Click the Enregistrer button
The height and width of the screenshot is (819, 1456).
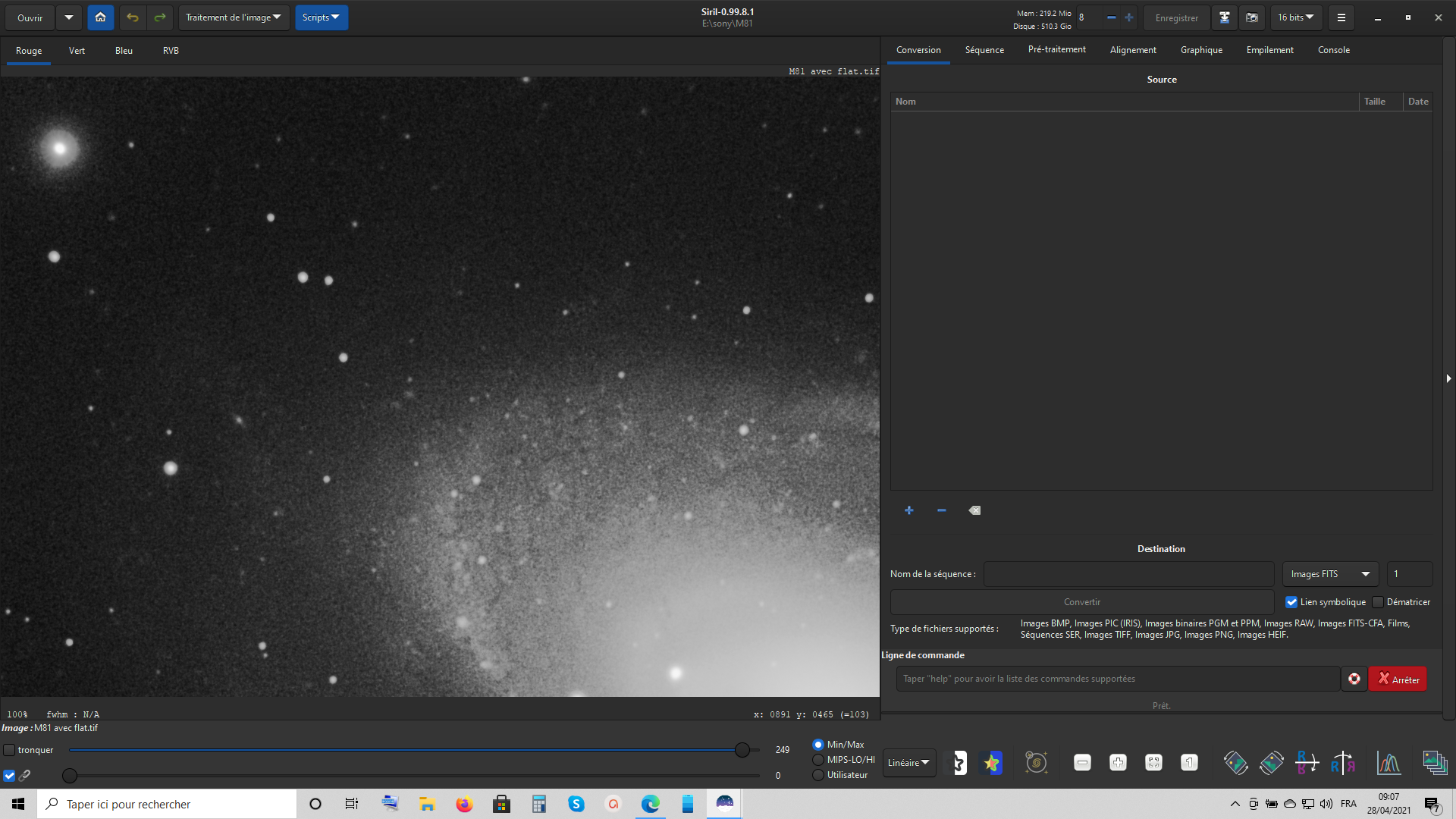coord(1176,18)
